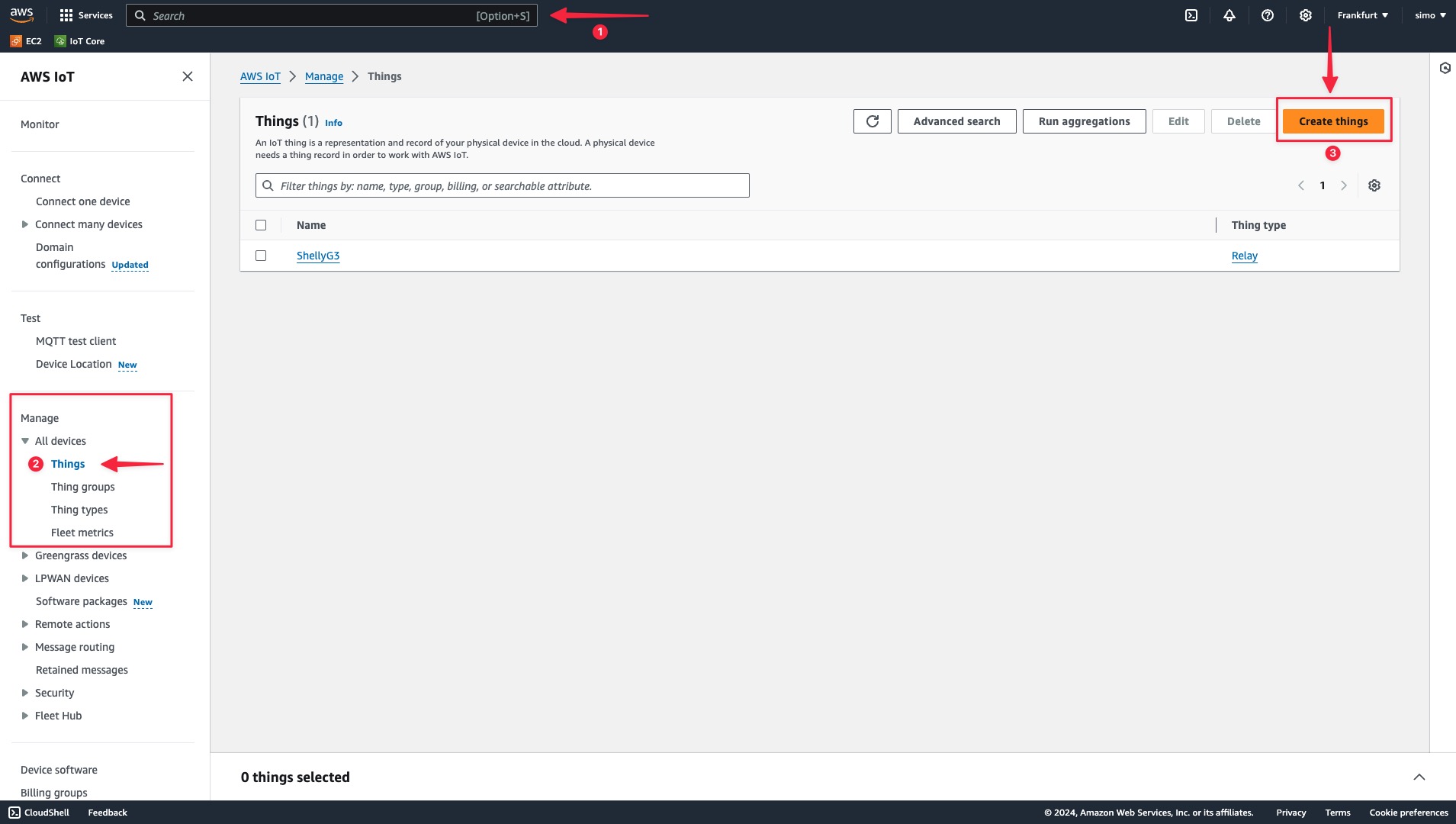Open the Frankfurt region dropdown

click(x=1362, y=15)
